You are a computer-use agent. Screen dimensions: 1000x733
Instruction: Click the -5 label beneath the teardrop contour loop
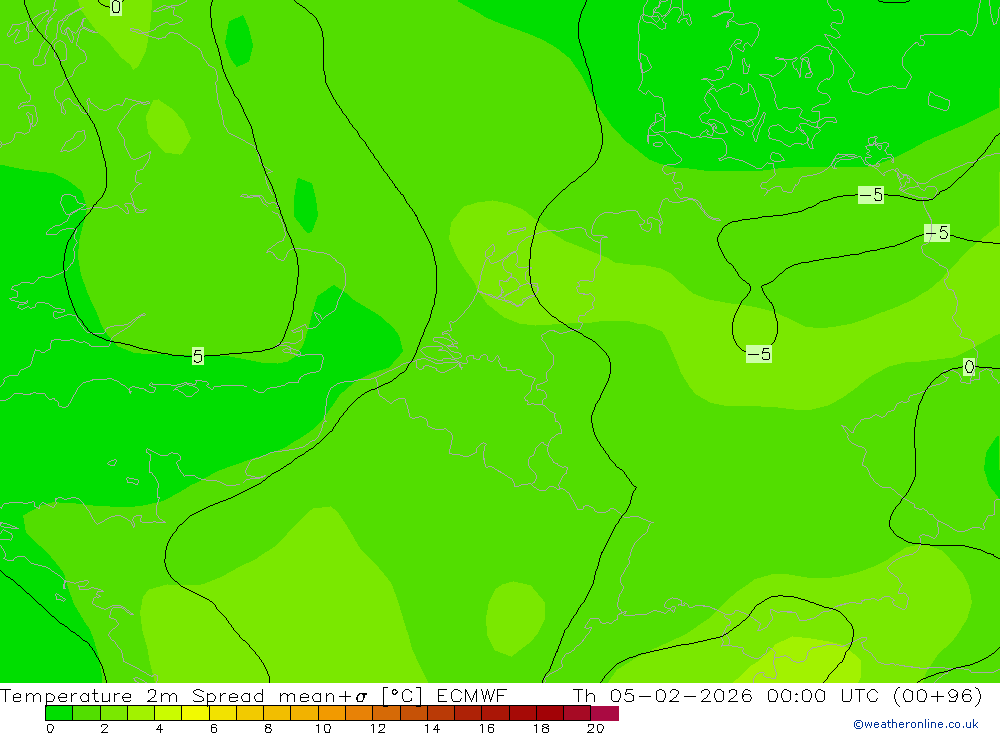[x=759, y=353]
